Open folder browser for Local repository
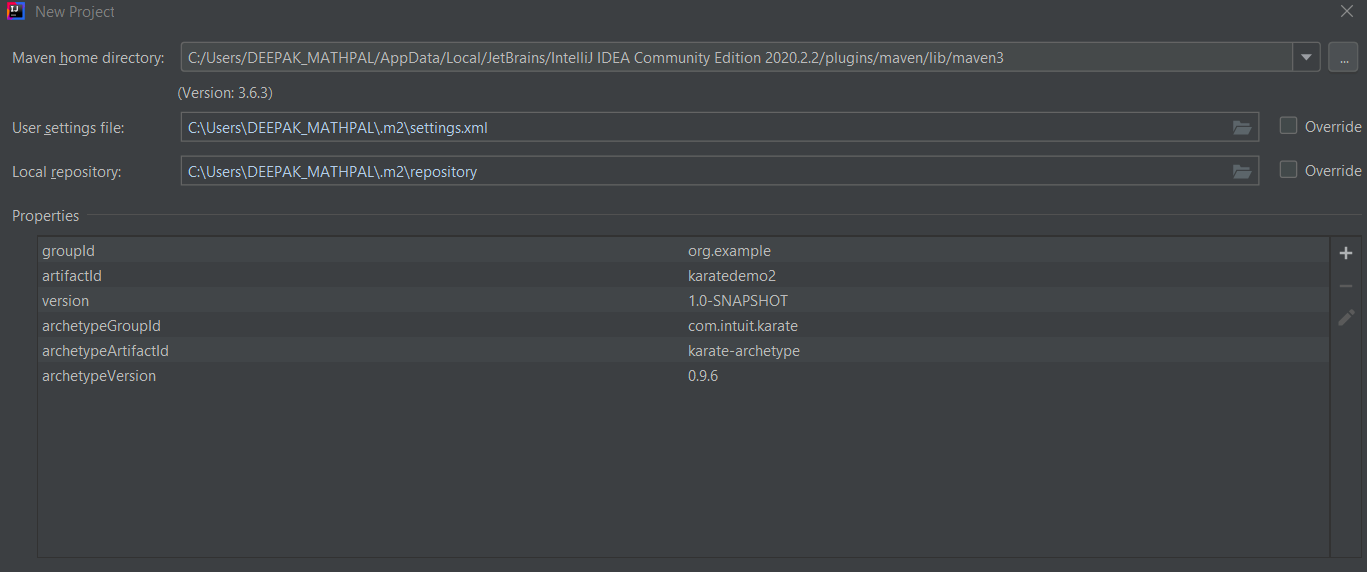Image resolution: width=1367 pixels, height=572 pixels. coord(1242,171)
